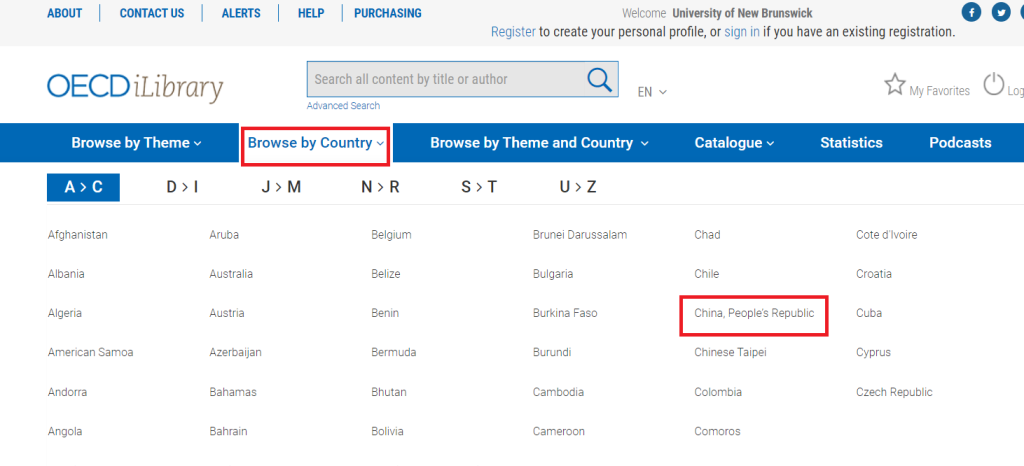Viewport: 1024px width, 466px height.
Task: Select Benin
Action: [385, 313]
